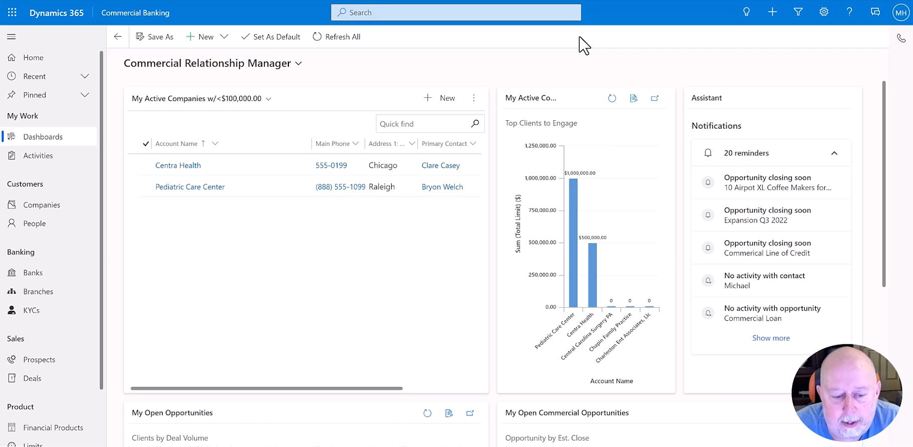Open the help question mark icon
913x447 pixels.
point(850,12)
